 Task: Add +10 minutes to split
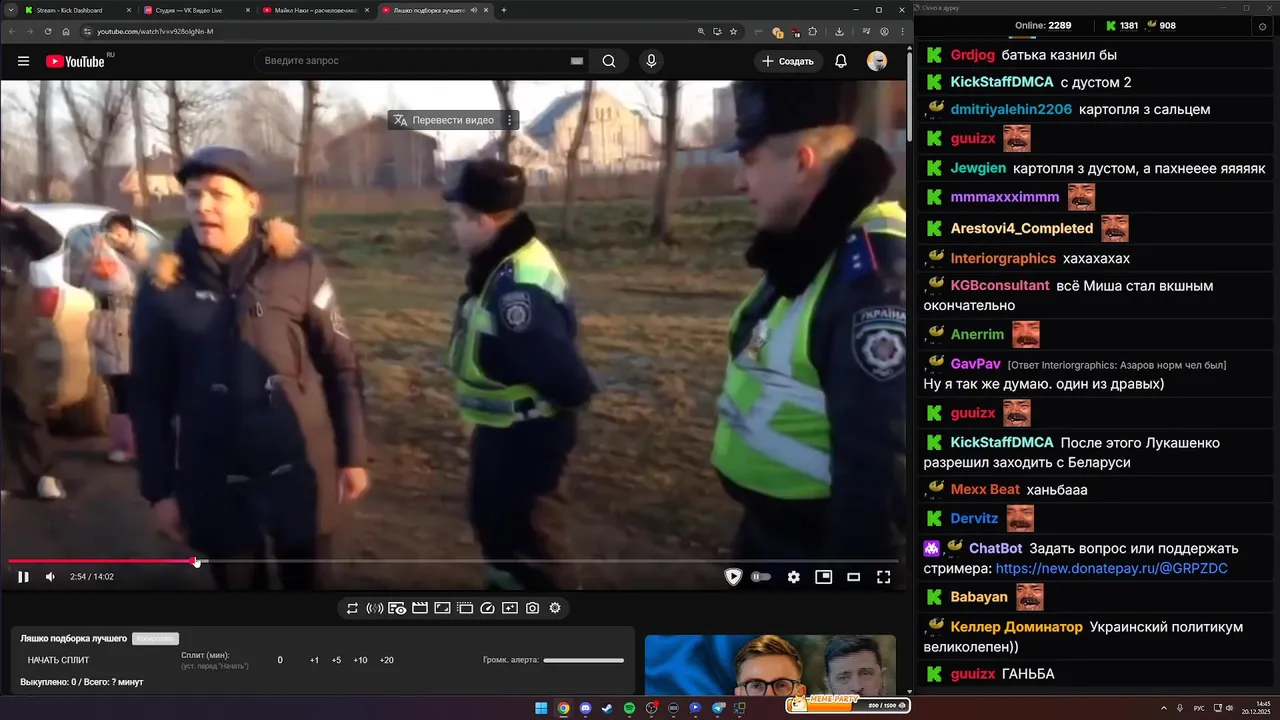(360, 660)
